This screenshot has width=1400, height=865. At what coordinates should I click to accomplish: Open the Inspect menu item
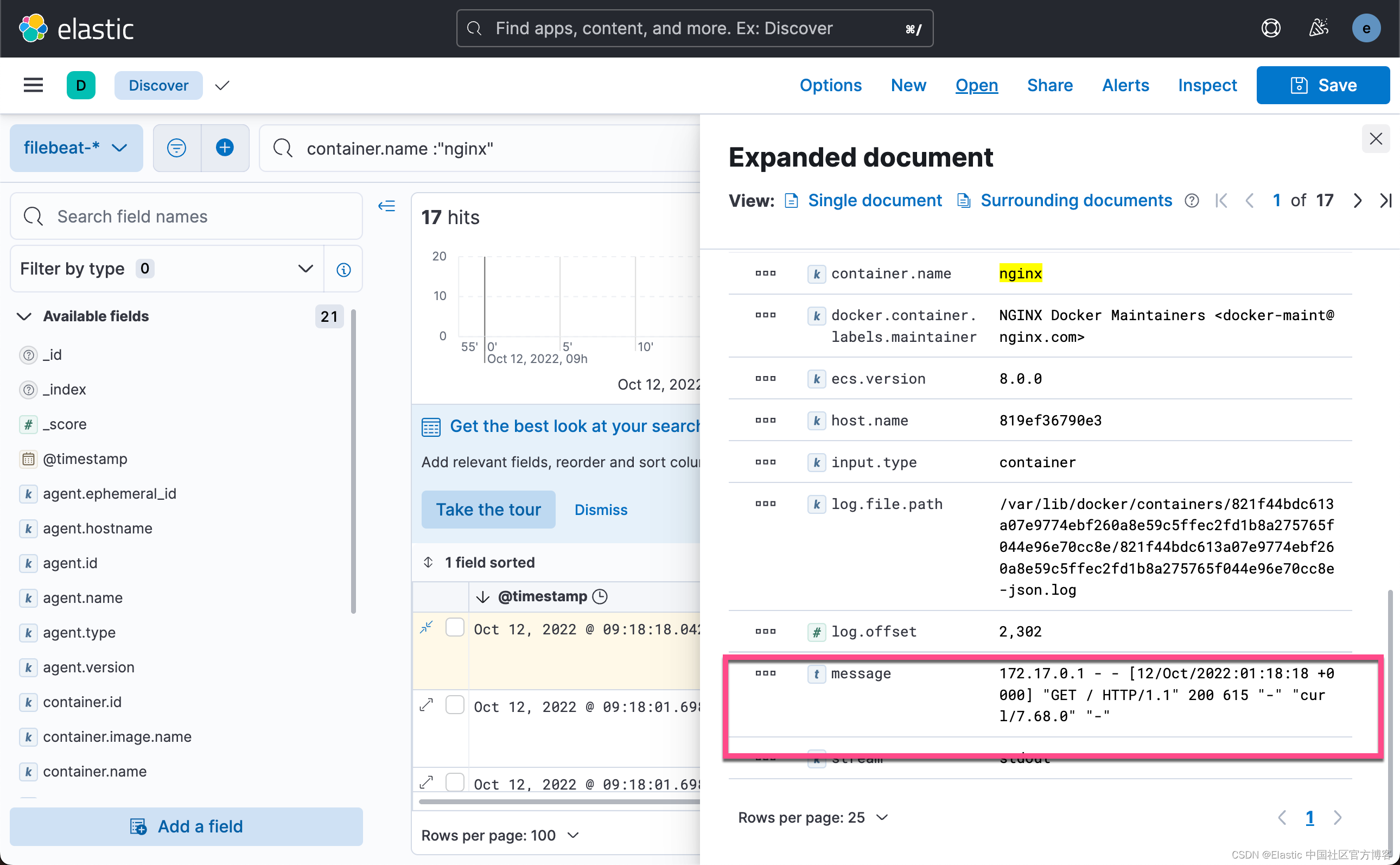[x=1207, y=85]
